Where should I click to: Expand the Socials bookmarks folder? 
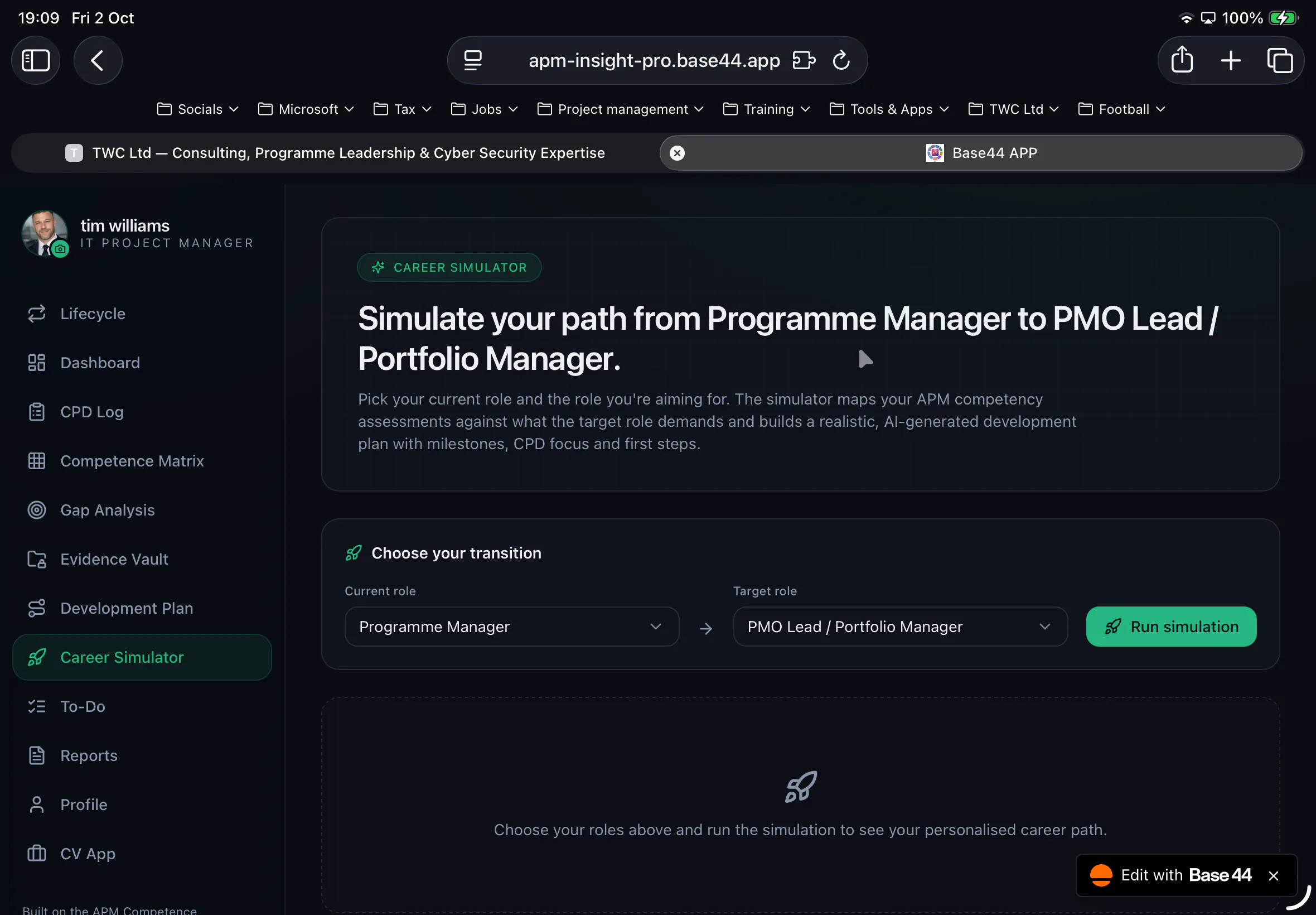pos(197,109)
